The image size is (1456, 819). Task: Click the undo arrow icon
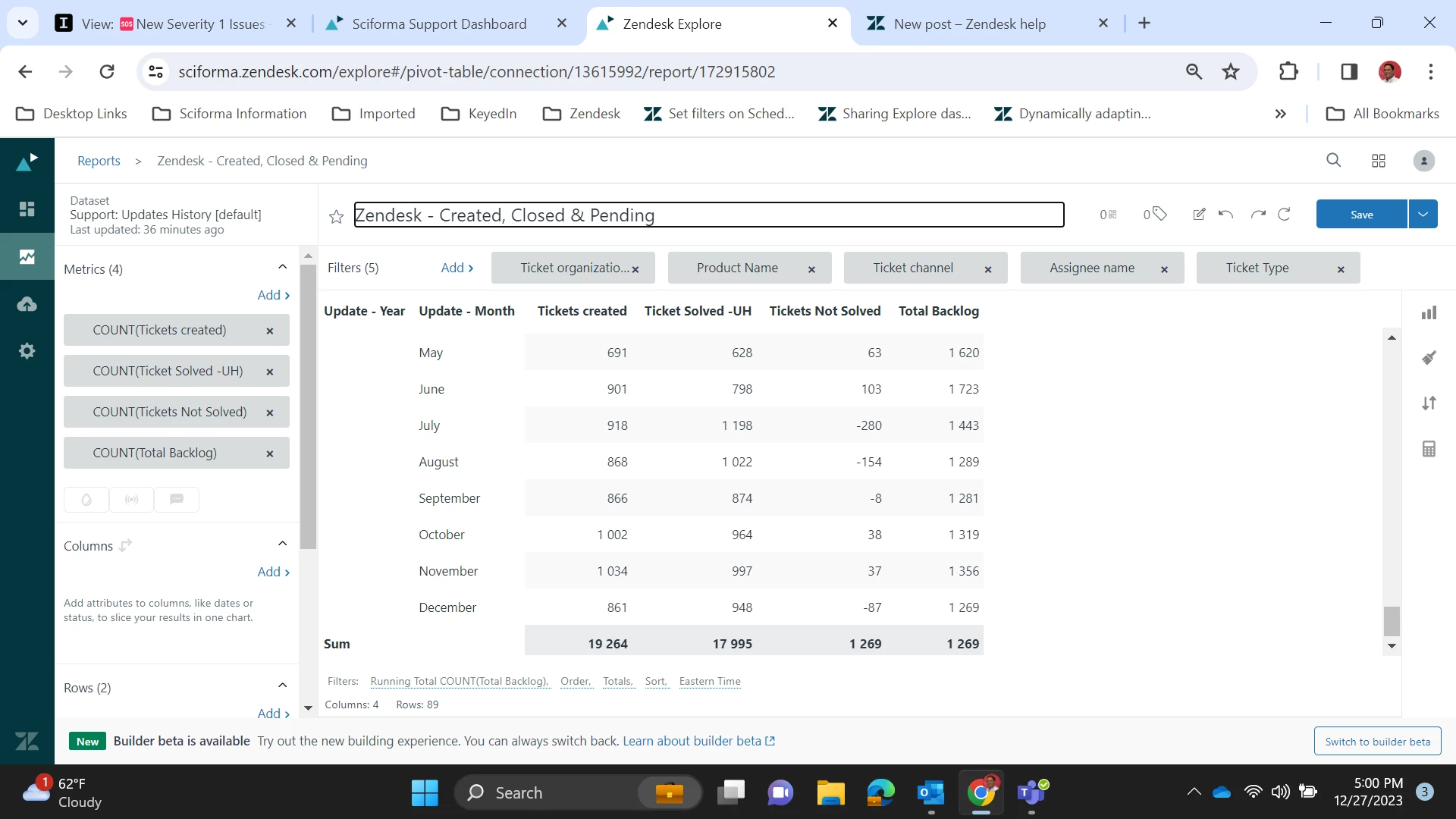tap(1225, 215)
